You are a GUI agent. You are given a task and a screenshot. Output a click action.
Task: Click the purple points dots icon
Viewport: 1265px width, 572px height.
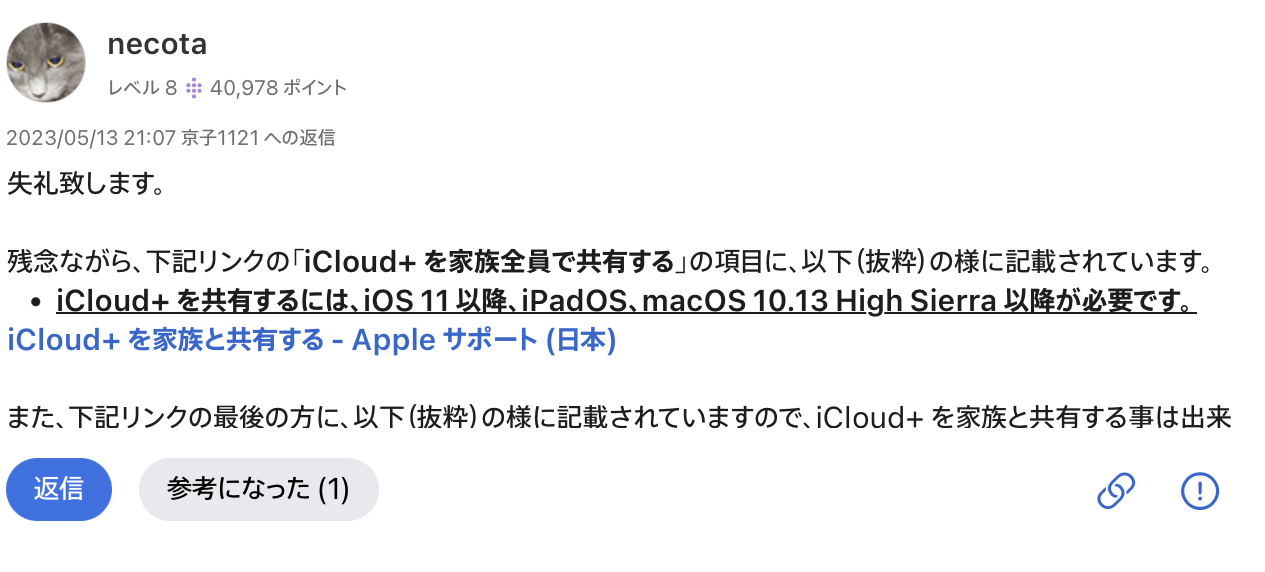click(193, 88)
